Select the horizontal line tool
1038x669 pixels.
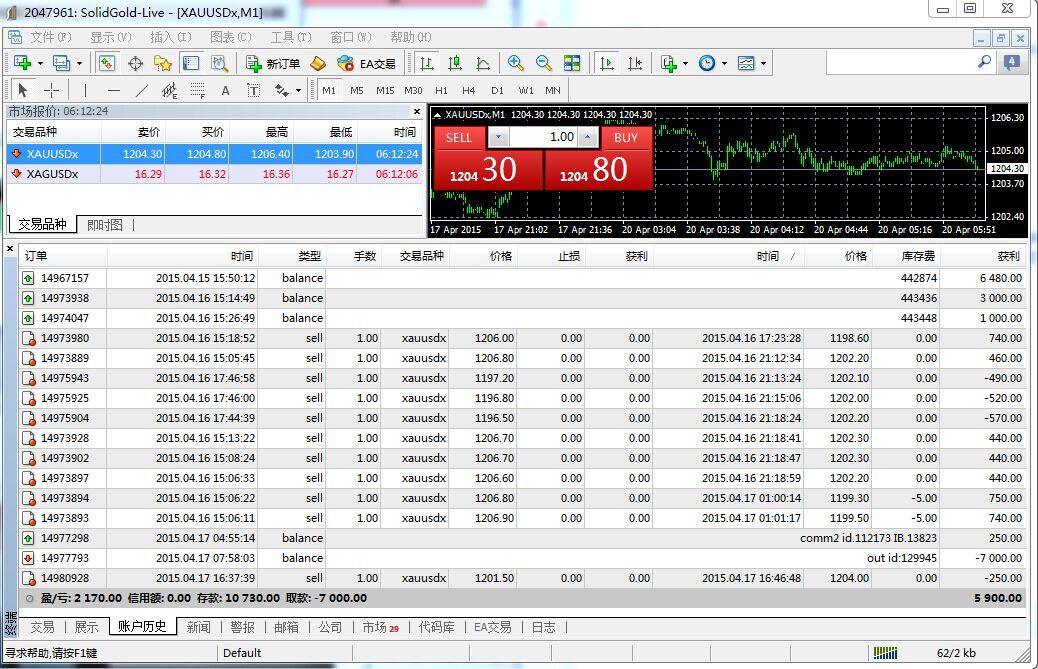pos(114,90)
